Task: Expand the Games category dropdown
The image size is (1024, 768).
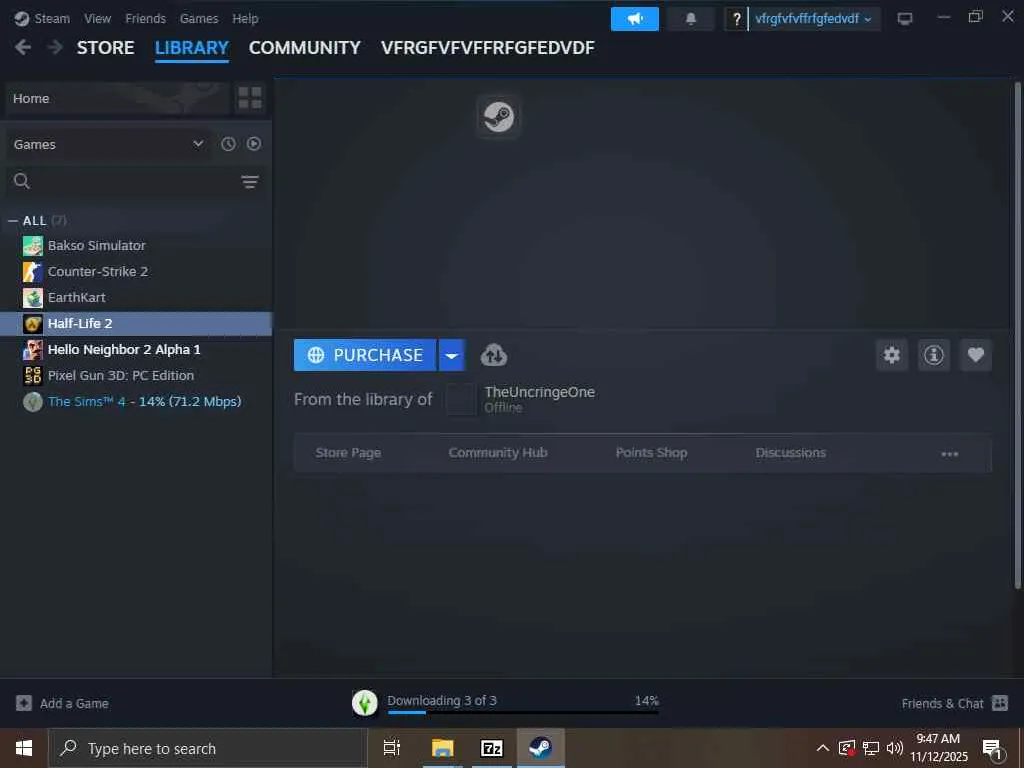Action: [x=108, y=144]
